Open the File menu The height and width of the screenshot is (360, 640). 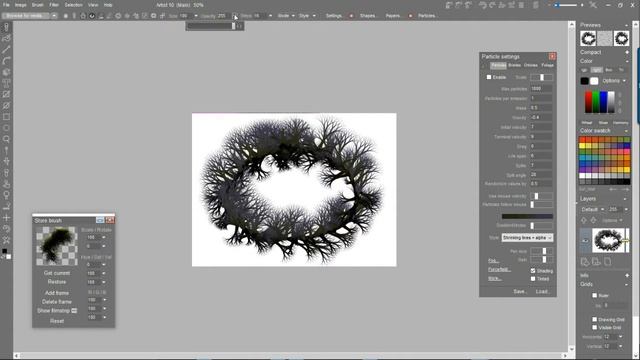click(6, 5)
